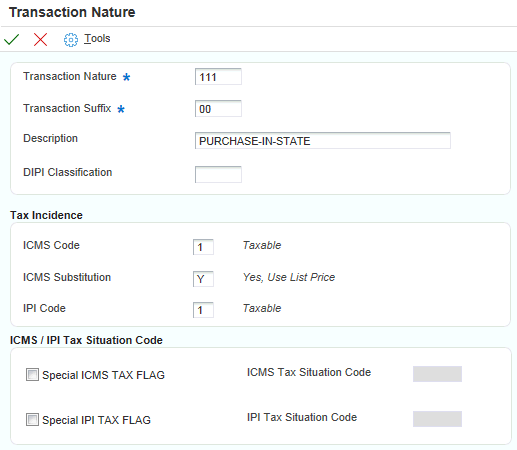Click the ICMS Substitution field containing Y
Viewport: 517px width, 450px height.
tap(203, 279)
